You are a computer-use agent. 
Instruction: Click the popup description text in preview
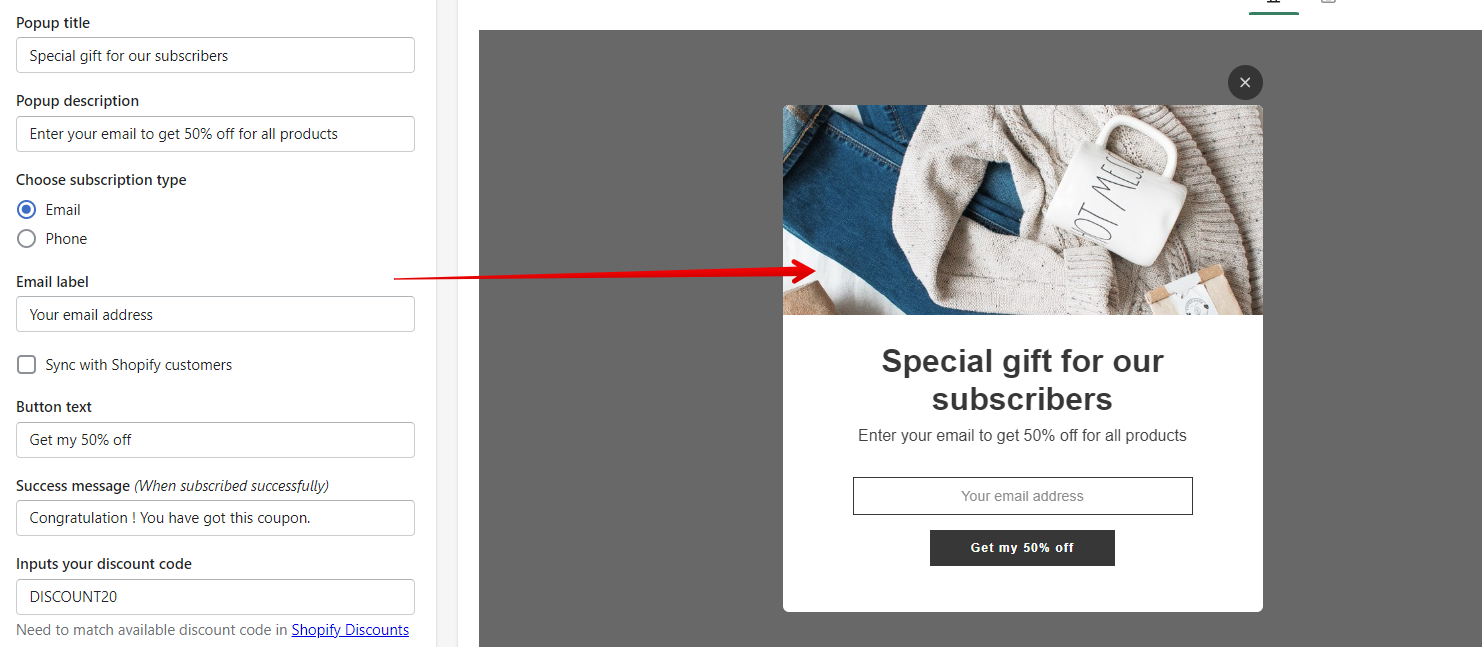(x=1022, y=436)
